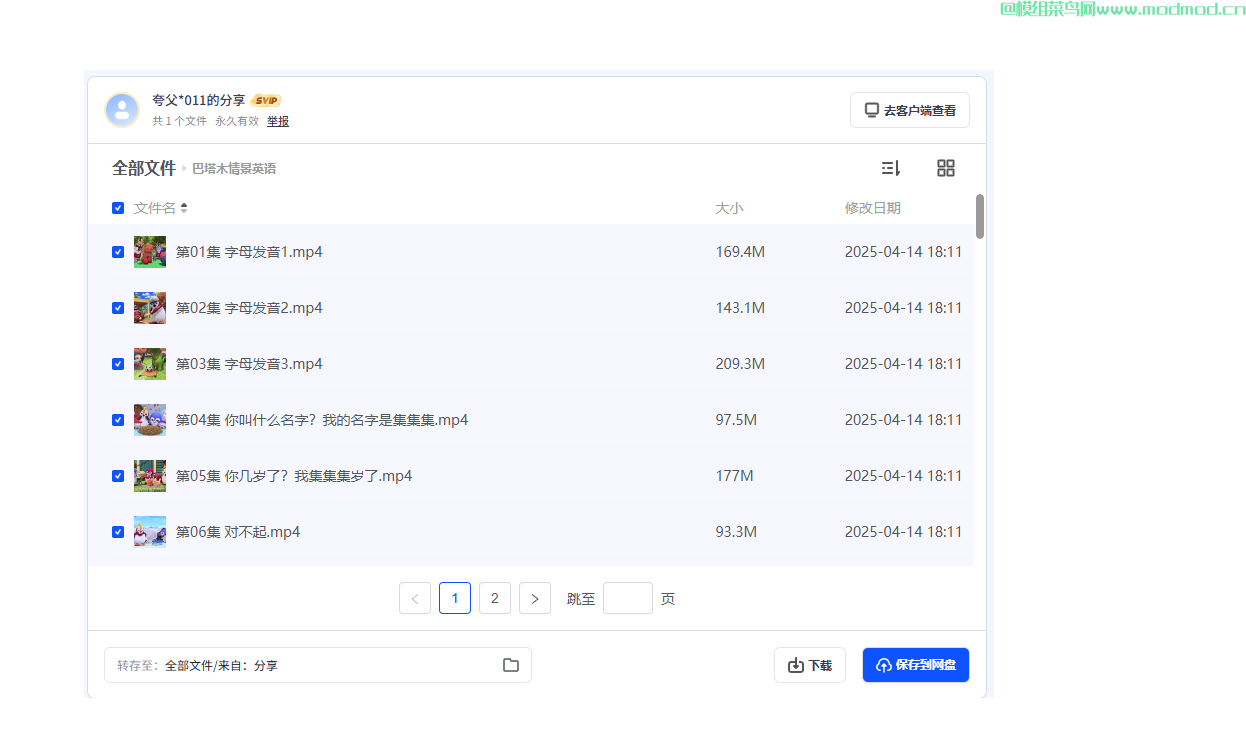This screenshot has height=749, width=1246.
Task: Uncheck 第01集 字母发音1.mp4 checkbox
Action: 118,252
